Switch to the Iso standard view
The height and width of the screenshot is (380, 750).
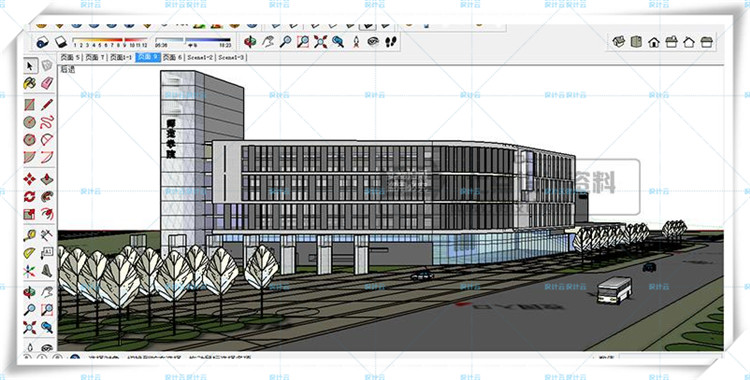(618, 42)
